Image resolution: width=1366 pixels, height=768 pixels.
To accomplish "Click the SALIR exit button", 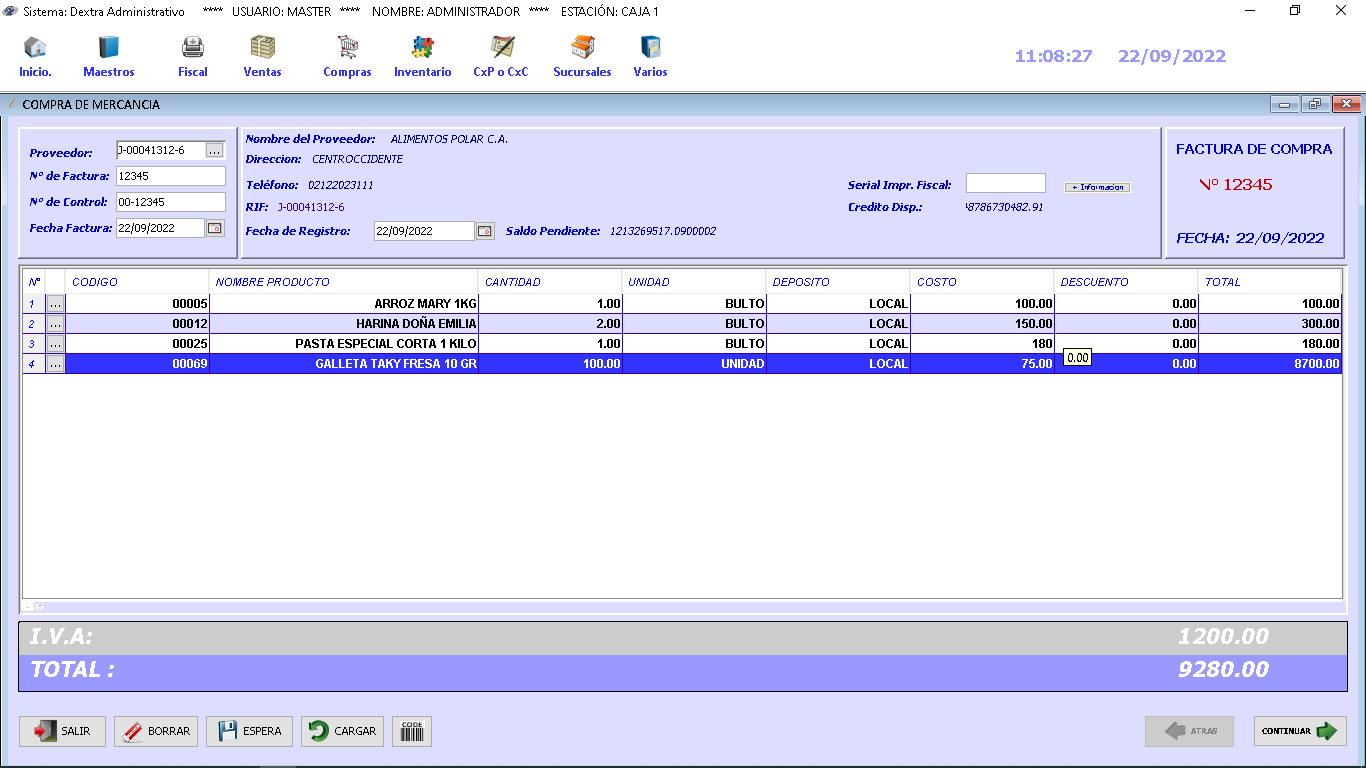I will click(x=62, y=731).
